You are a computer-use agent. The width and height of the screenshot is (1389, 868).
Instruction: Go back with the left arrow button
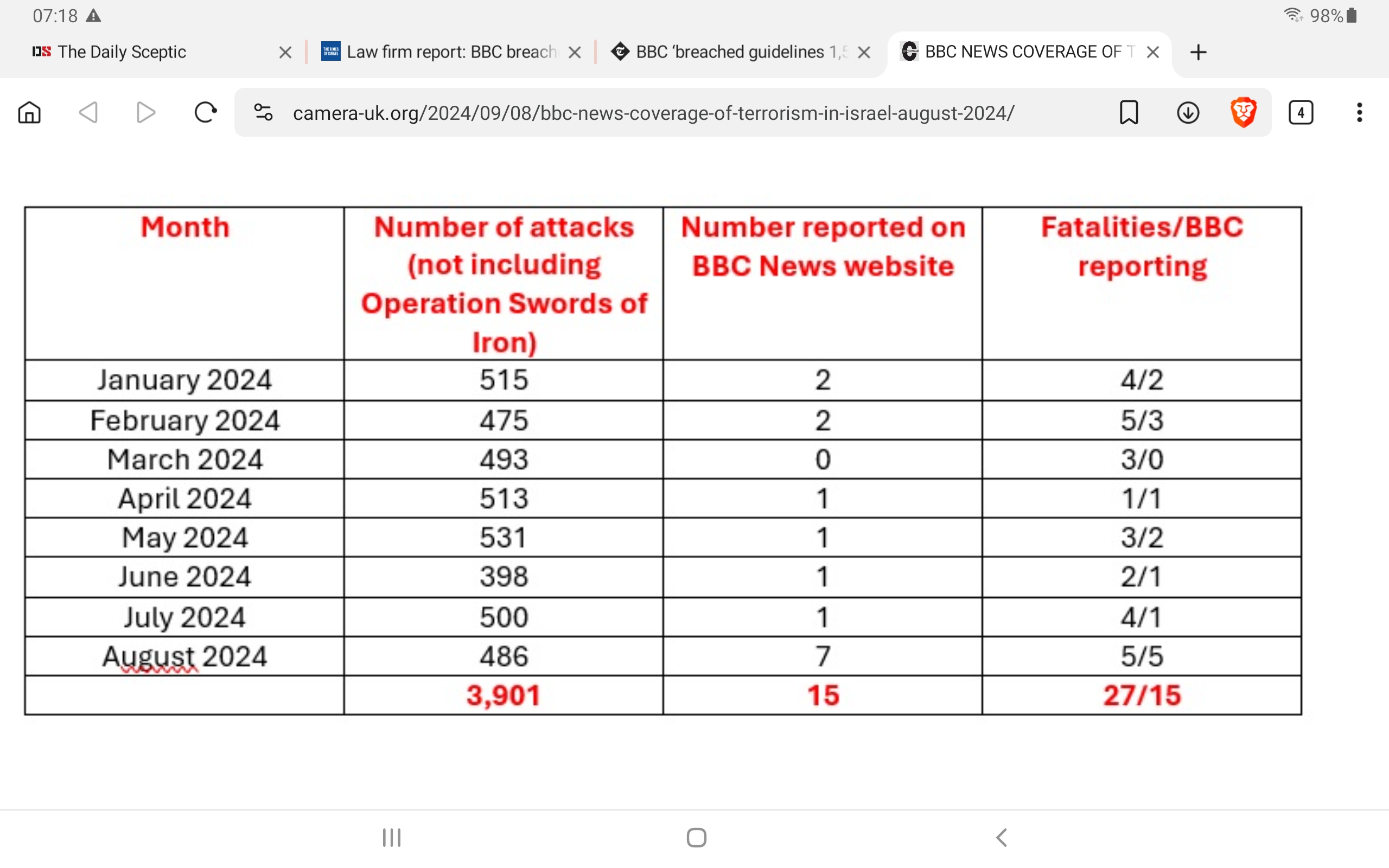(88, 112)
